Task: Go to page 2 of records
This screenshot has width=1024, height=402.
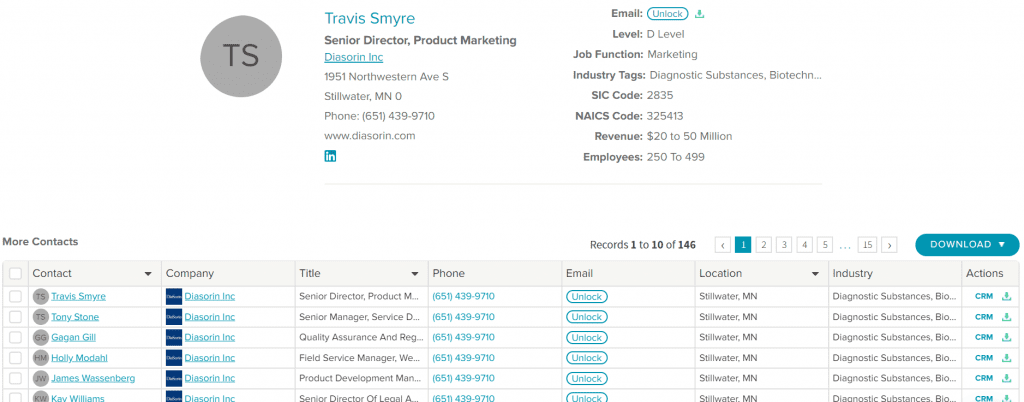Action: [763, 245]
